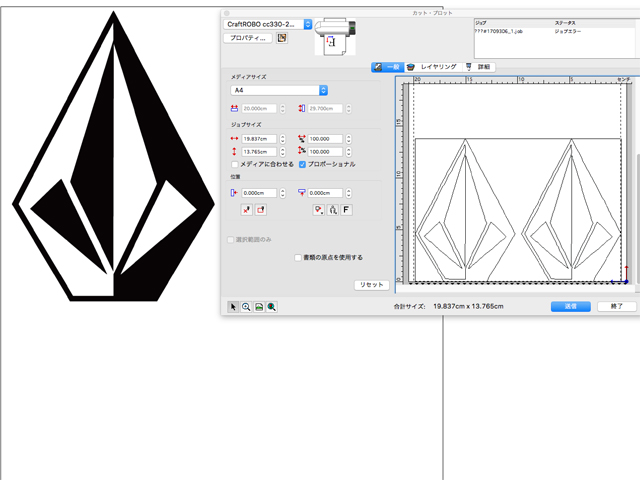
Task: Click the 終了 button
Action: [617, 307]
